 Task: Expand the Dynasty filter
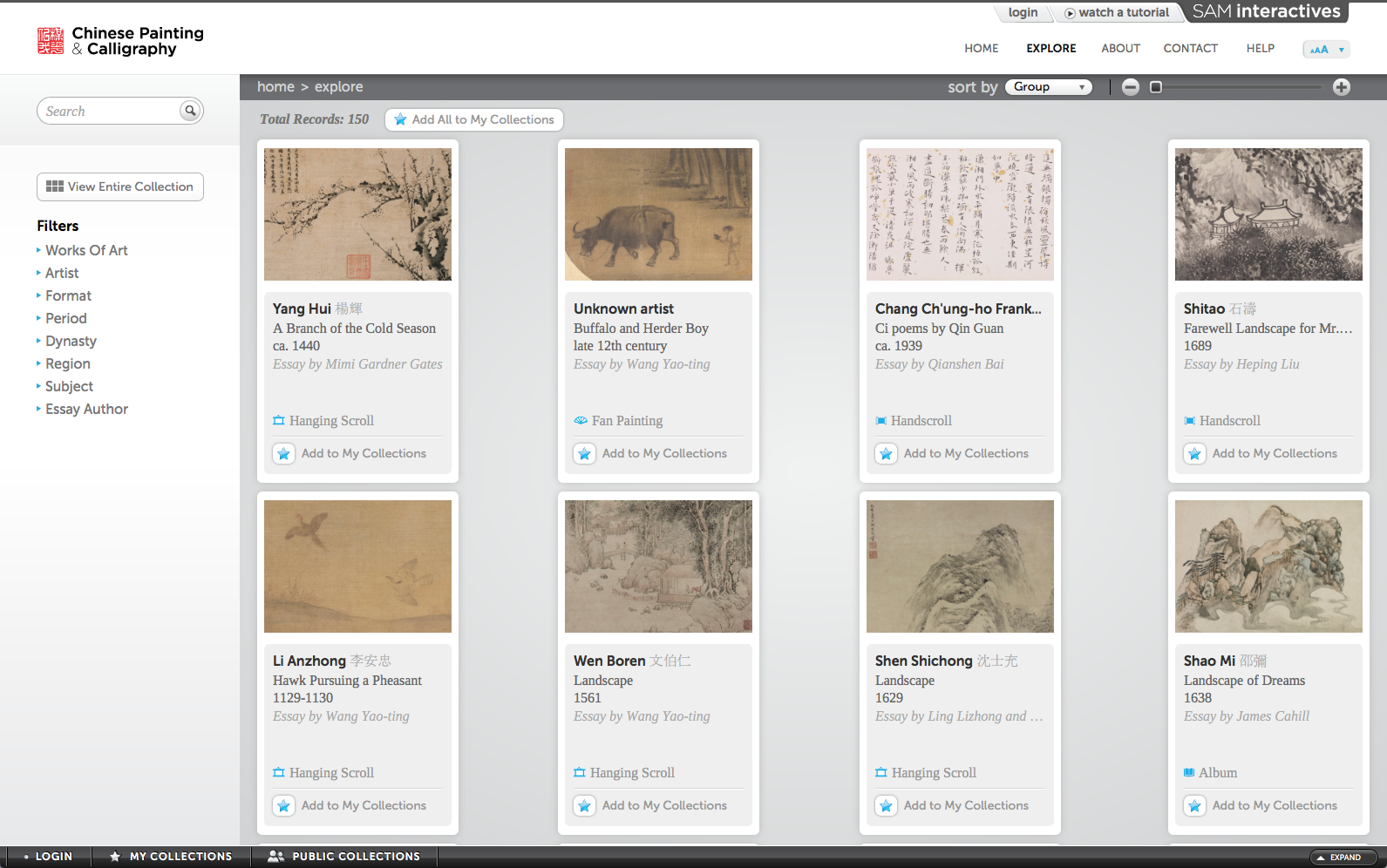(x=71, y=342)
